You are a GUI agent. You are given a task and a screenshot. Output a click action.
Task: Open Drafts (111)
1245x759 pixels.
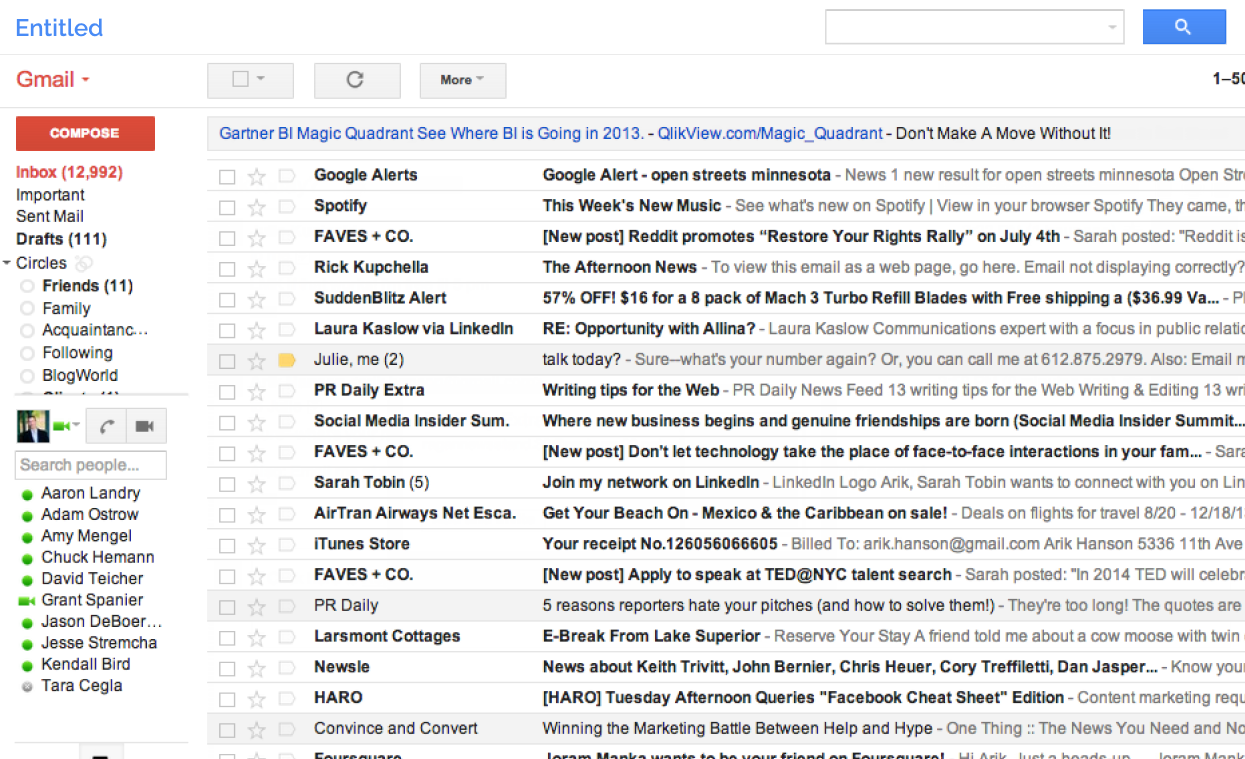click(61, 239)
